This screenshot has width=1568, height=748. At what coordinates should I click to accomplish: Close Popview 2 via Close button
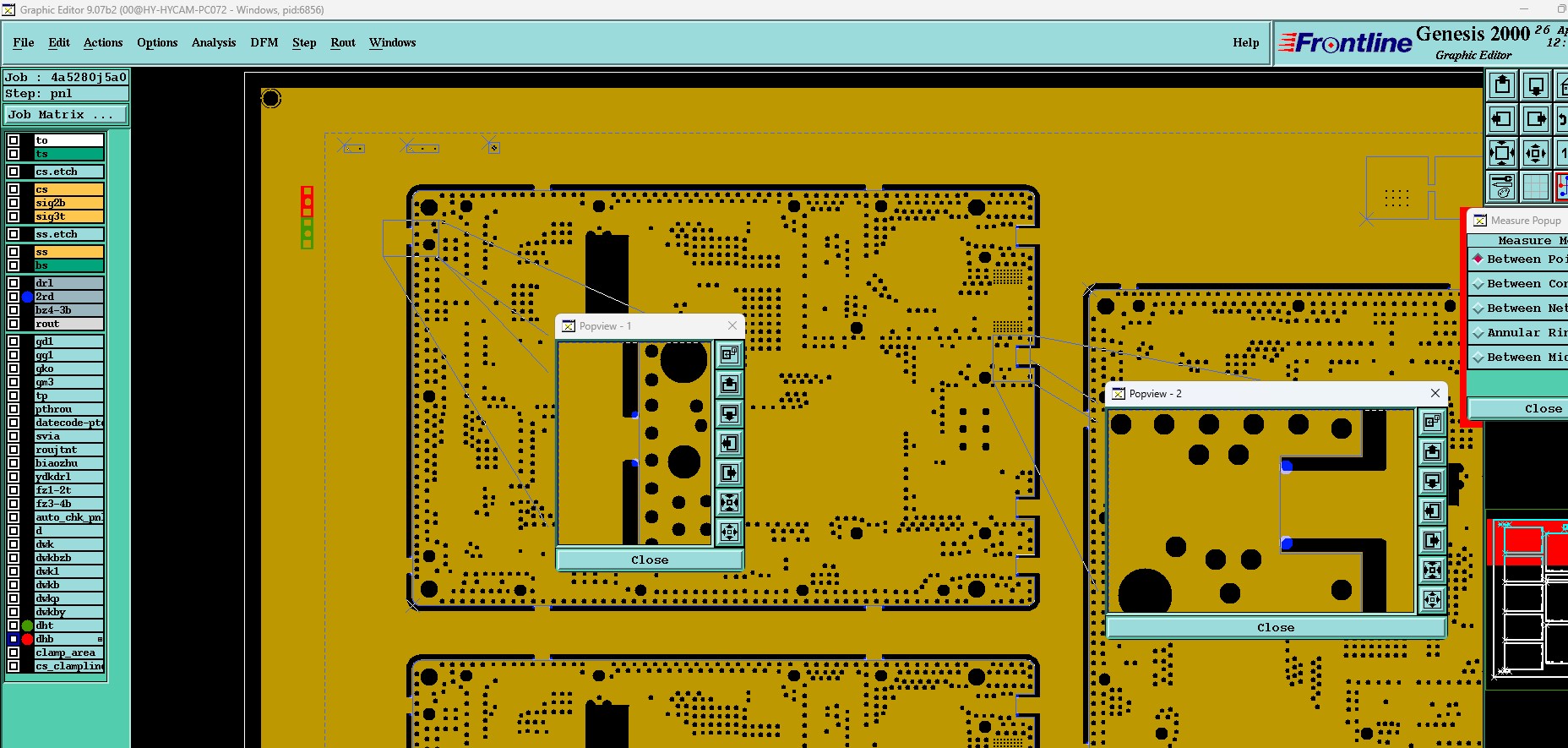[1276, 627]
